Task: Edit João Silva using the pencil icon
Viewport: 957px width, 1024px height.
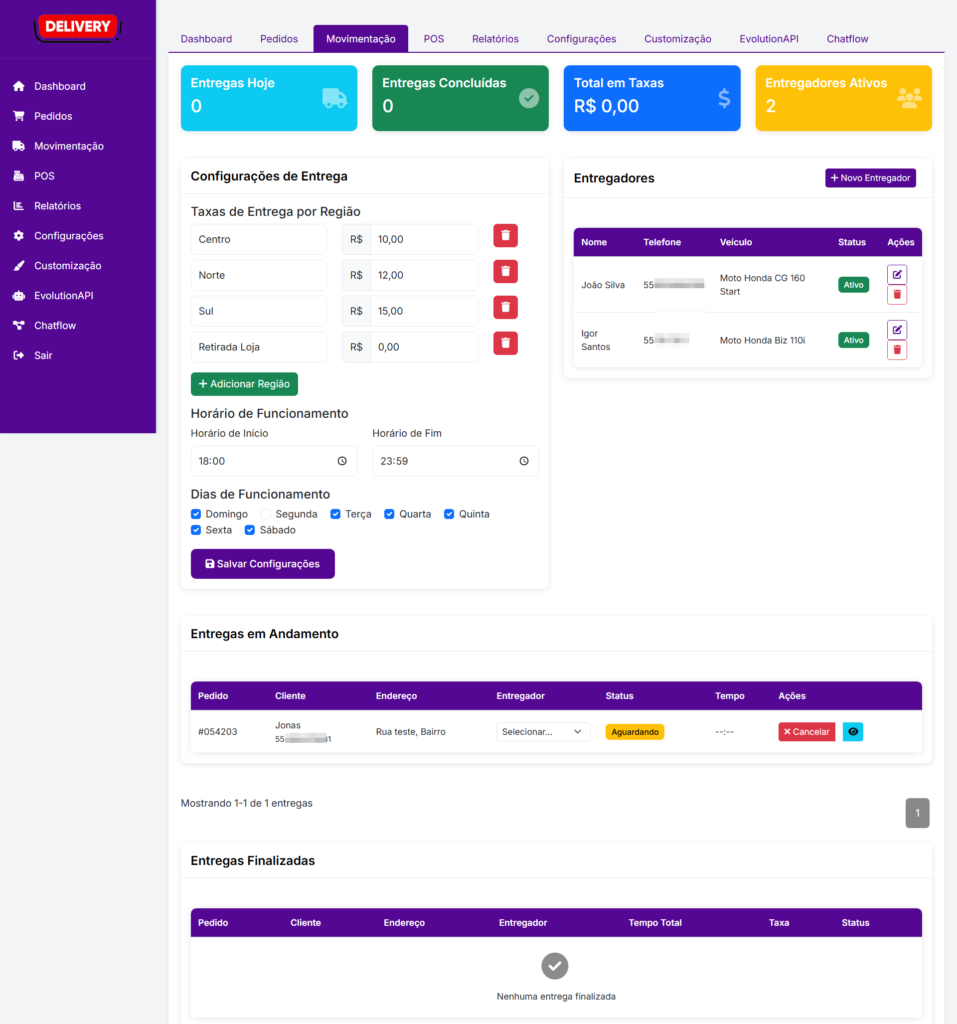Action: pos(896,273)
